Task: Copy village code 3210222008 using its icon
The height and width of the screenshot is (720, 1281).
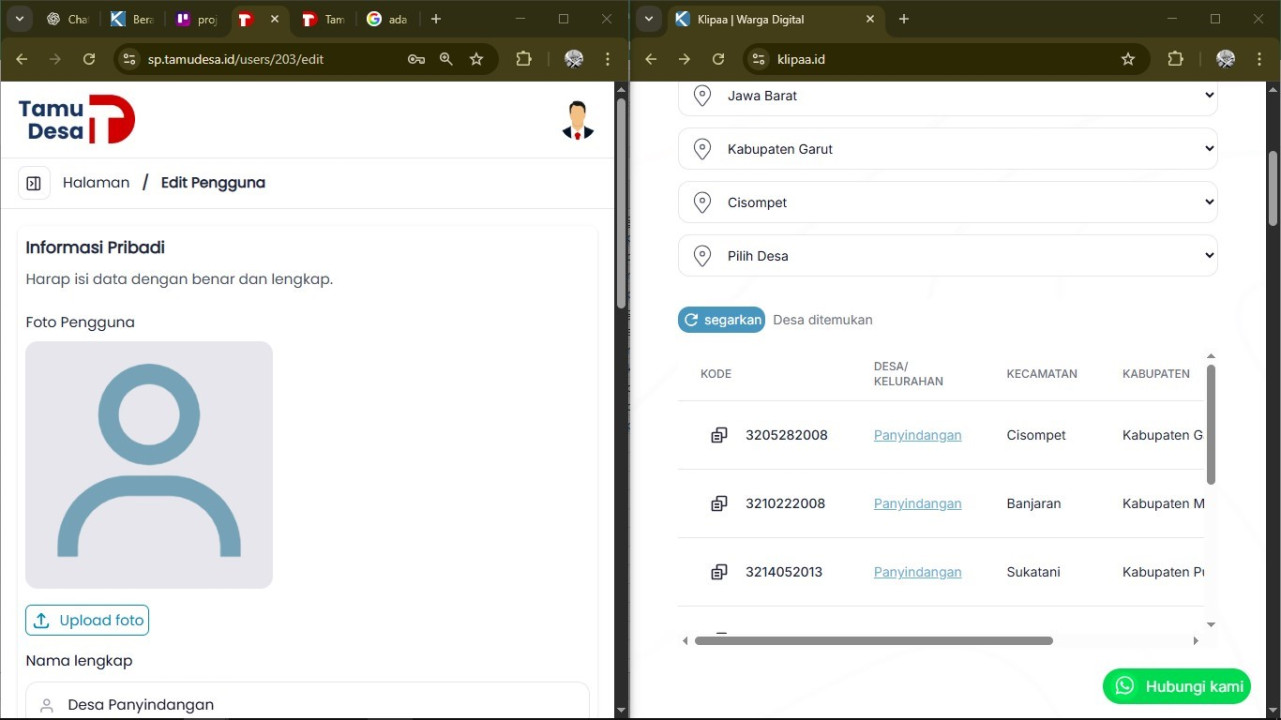Action: [719, 504]
